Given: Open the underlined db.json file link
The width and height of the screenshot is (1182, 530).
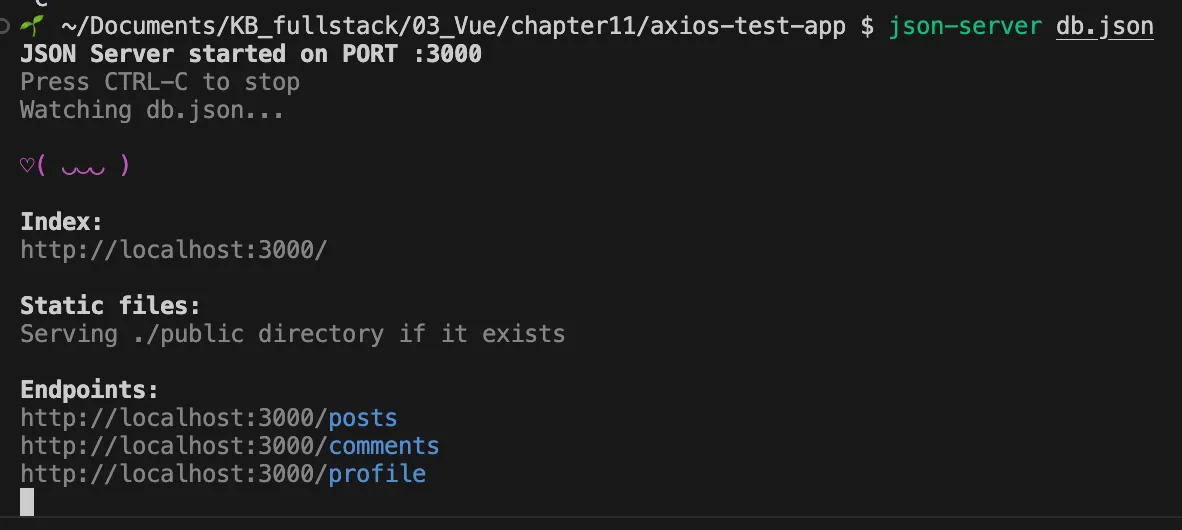Looking at the screenshot, I should point(1104,26).
